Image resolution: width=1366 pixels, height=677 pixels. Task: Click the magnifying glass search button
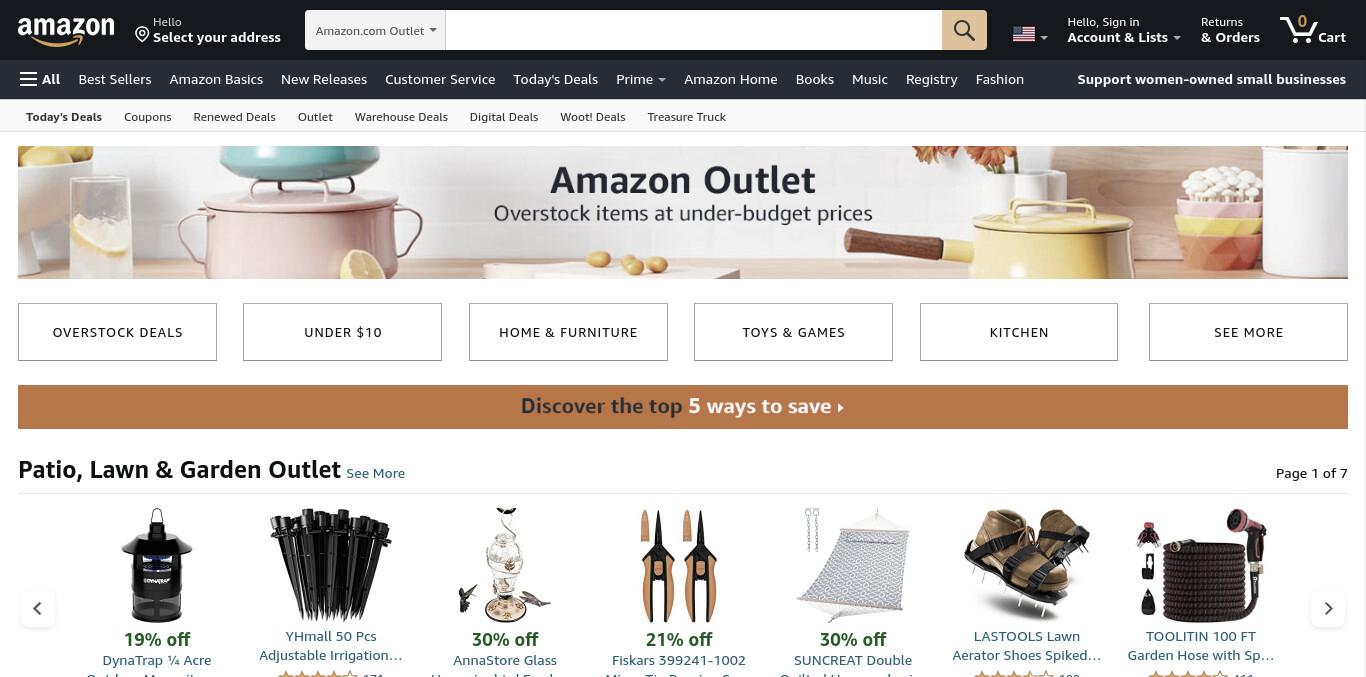[964, 30]
